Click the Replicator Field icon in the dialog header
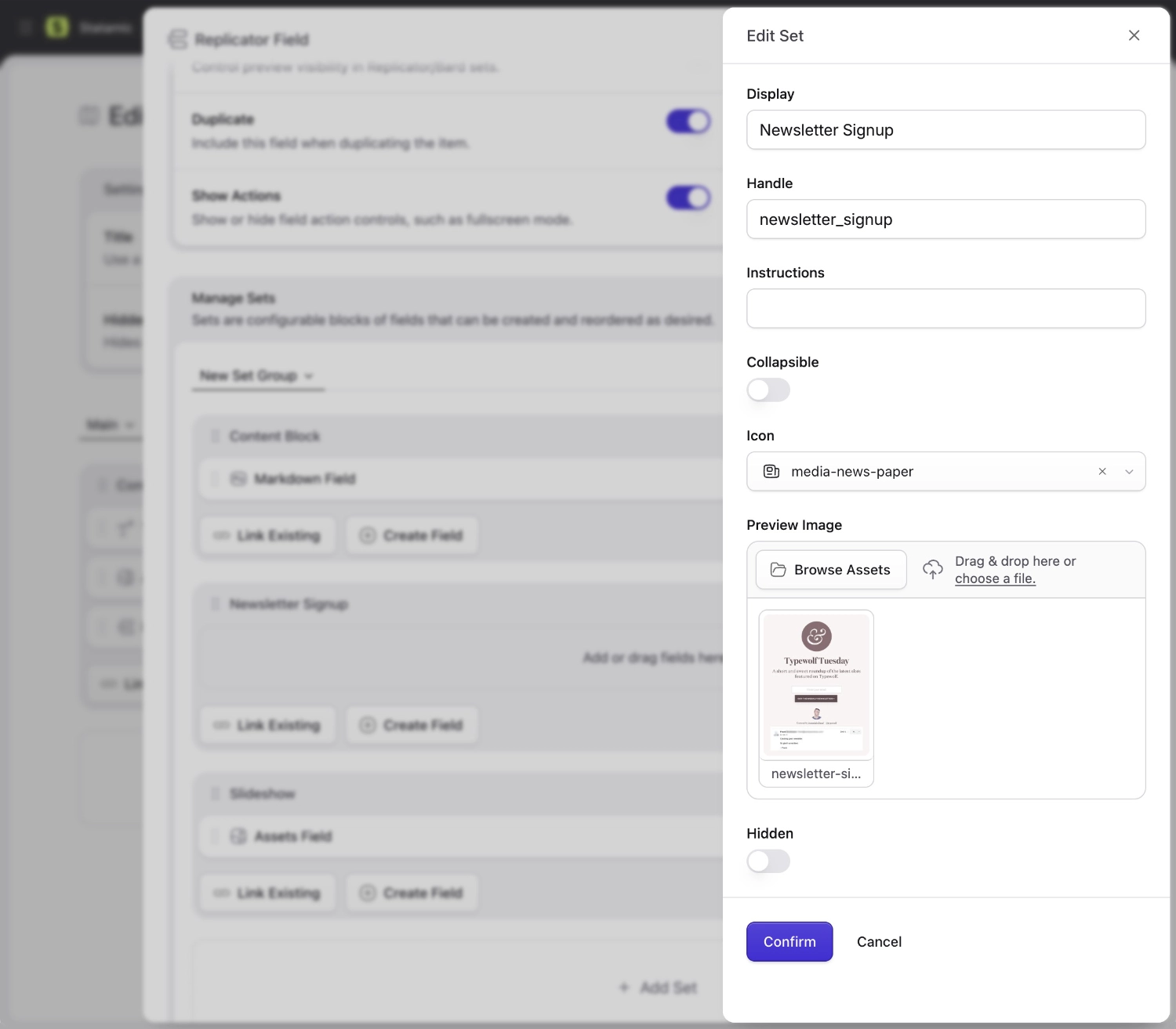1176x1029 pixels. 177,39
